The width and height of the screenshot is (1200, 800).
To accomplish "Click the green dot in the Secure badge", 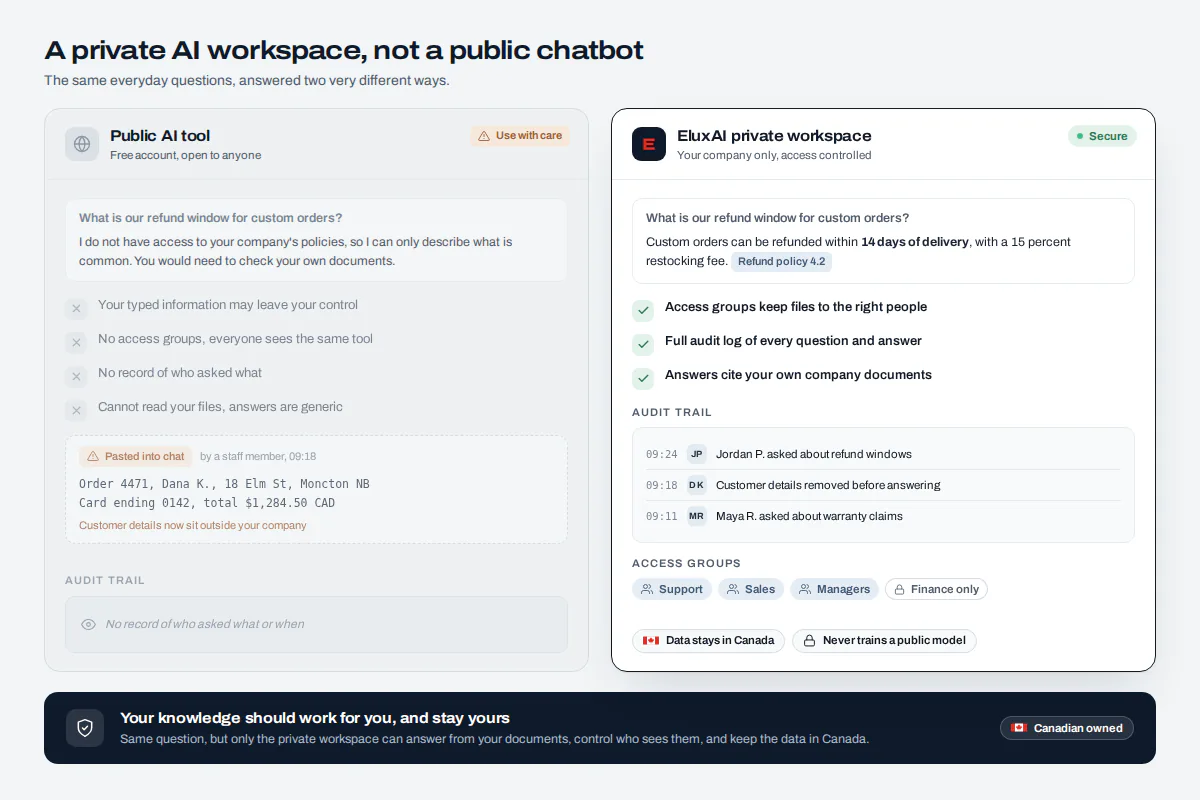I will 1080,136.
